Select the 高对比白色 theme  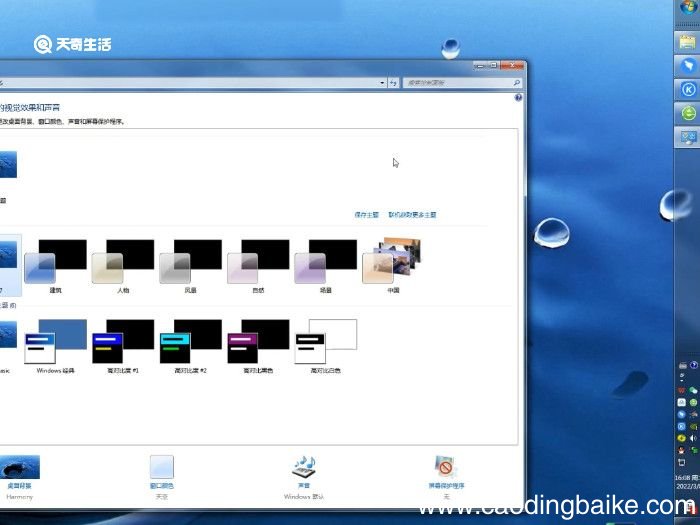[x=325, y=346]
